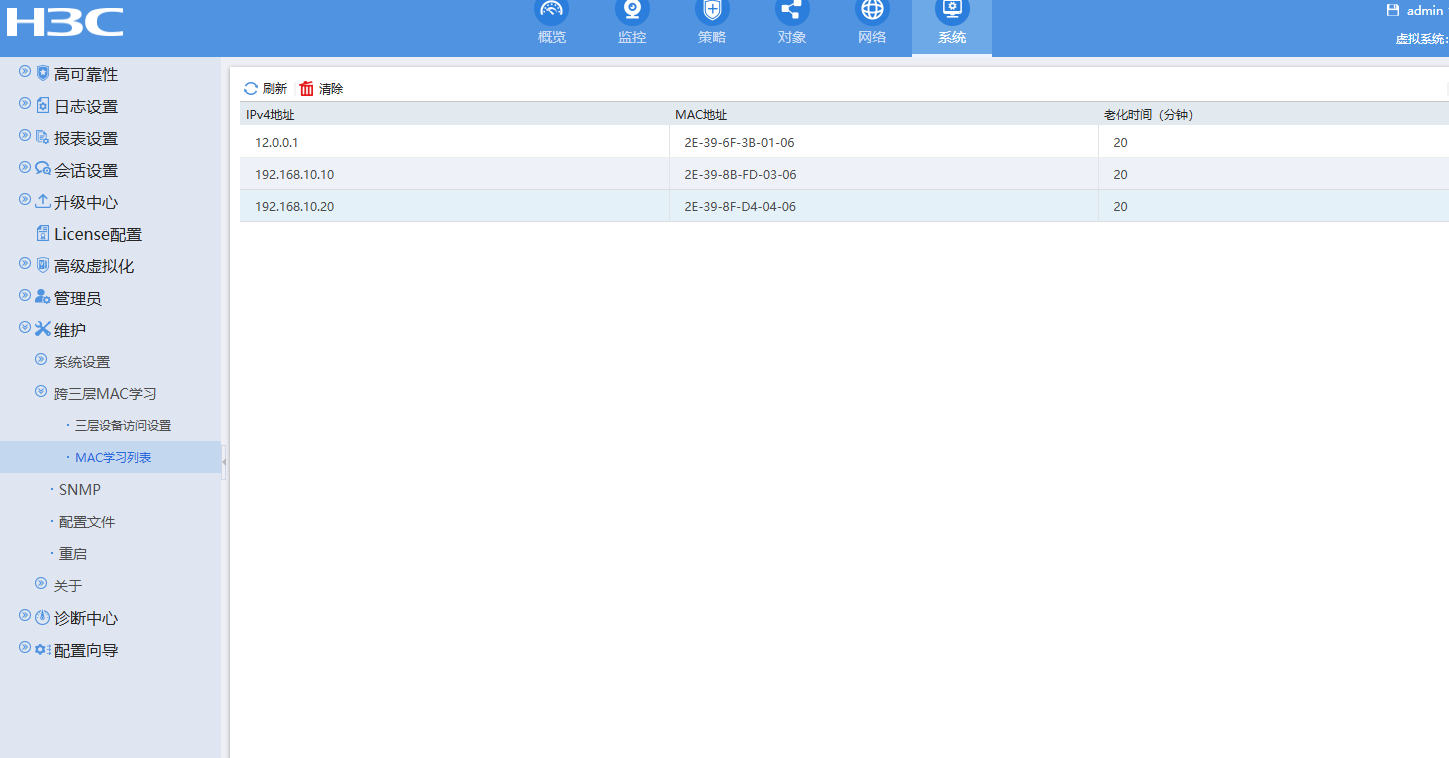Open the 系统 system monitor icon

(952, 10)
